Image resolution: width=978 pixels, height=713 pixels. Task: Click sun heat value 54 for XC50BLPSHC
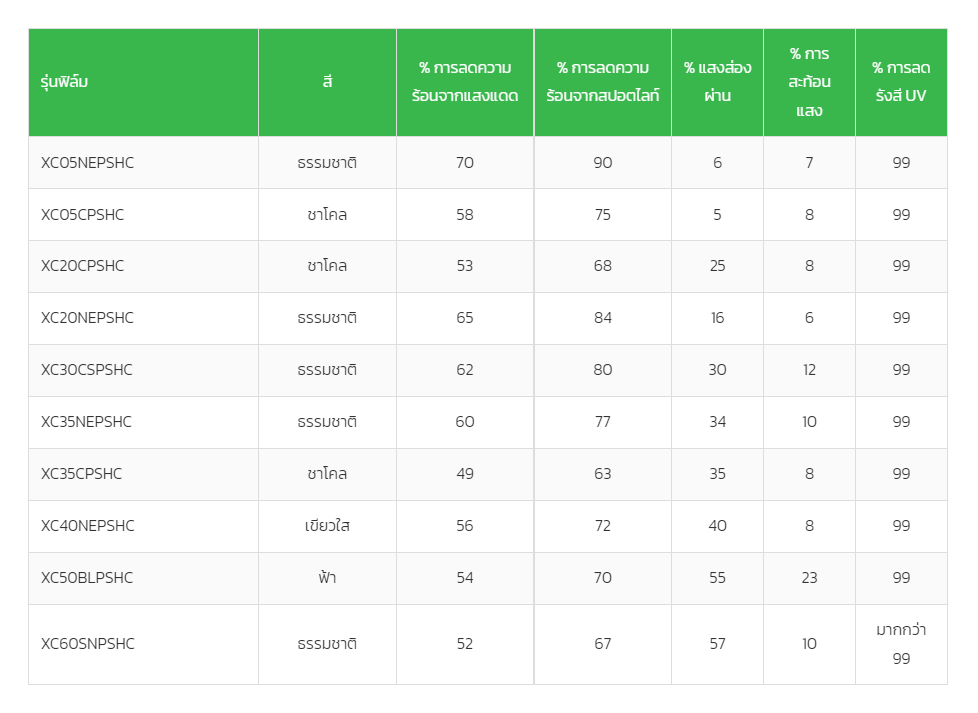click(465, 578)
